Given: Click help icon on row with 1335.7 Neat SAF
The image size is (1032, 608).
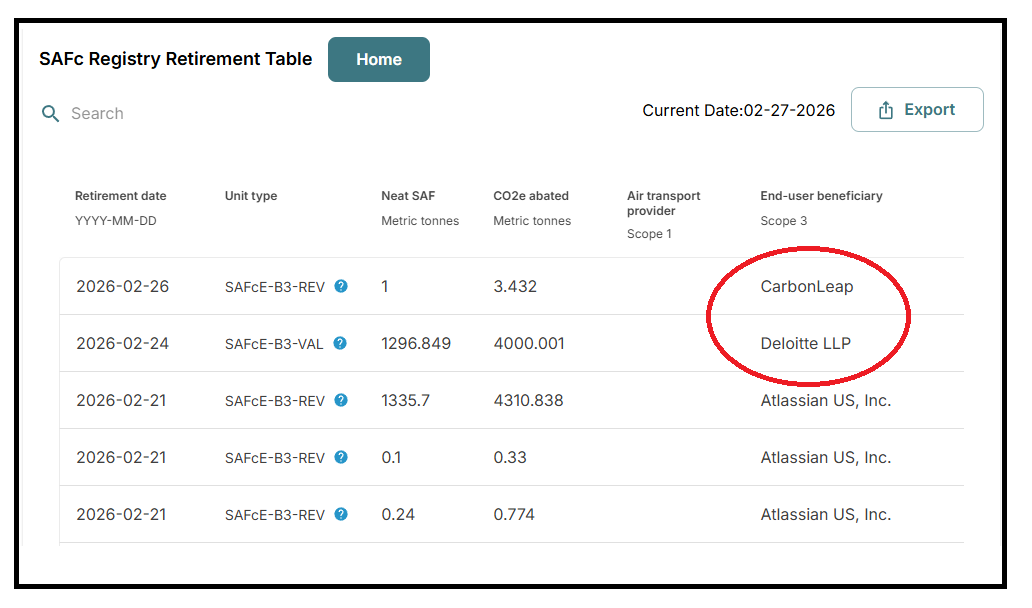Looking at the screenshot, I should [341, 400].
